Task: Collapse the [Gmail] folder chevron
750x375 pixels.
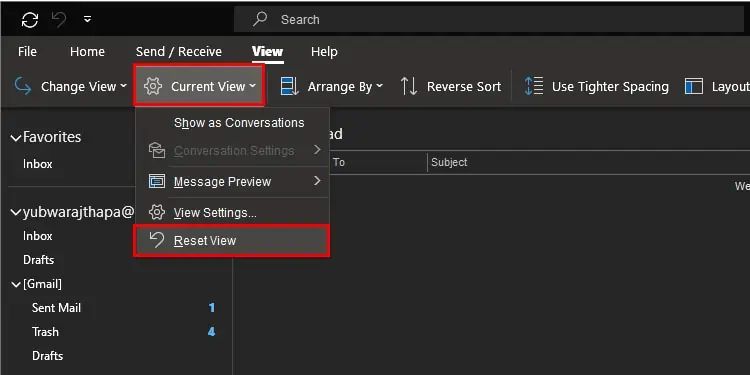Action: [16, 285]
